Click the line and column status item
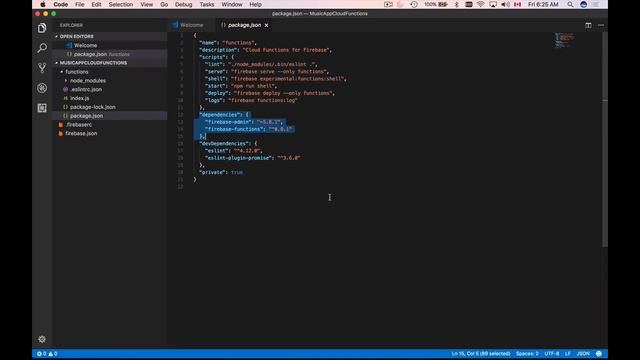The image size is (640, 360). pos(481,353)
